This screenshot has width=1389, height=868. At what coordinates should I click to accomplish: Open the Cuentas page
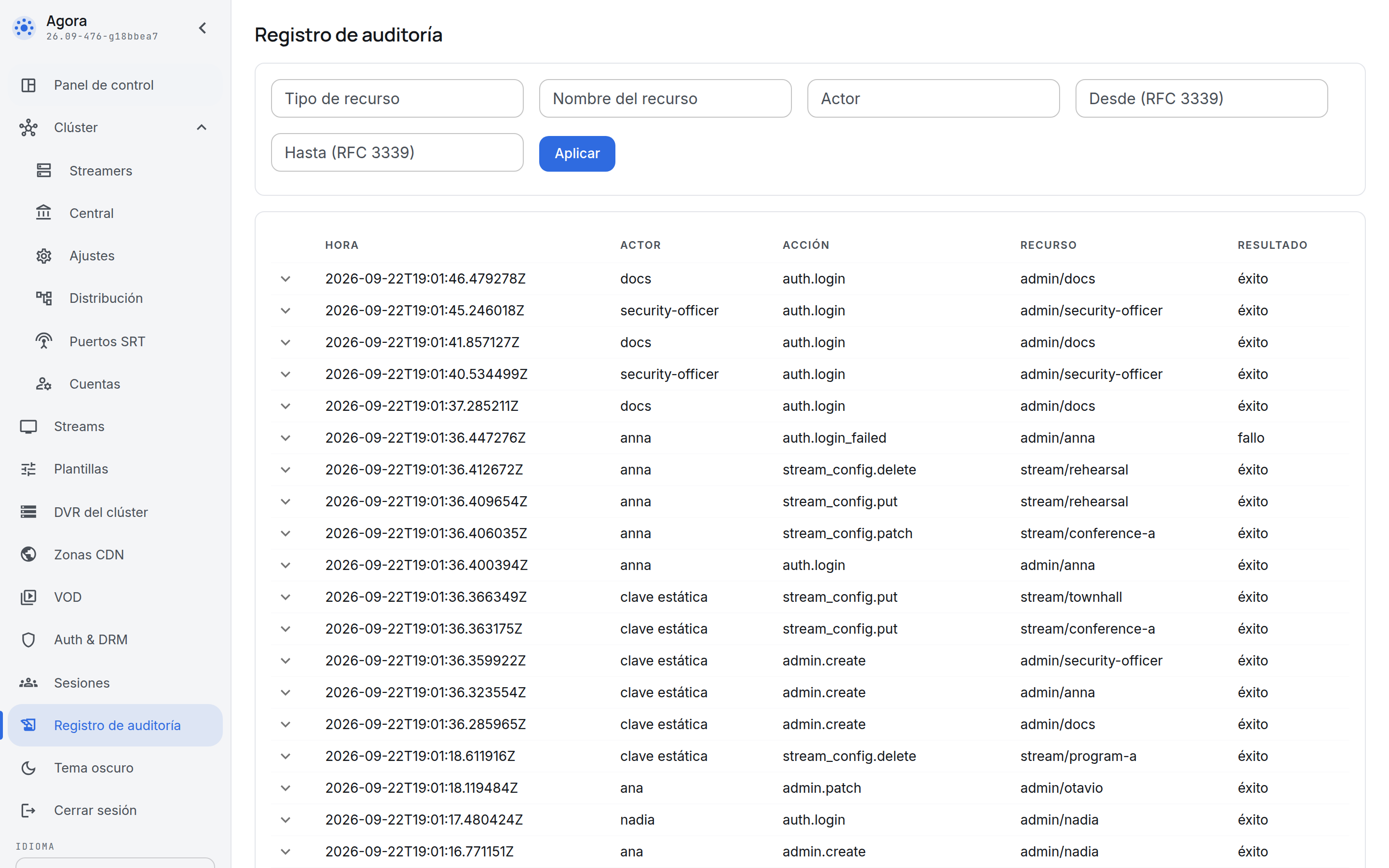115,383
